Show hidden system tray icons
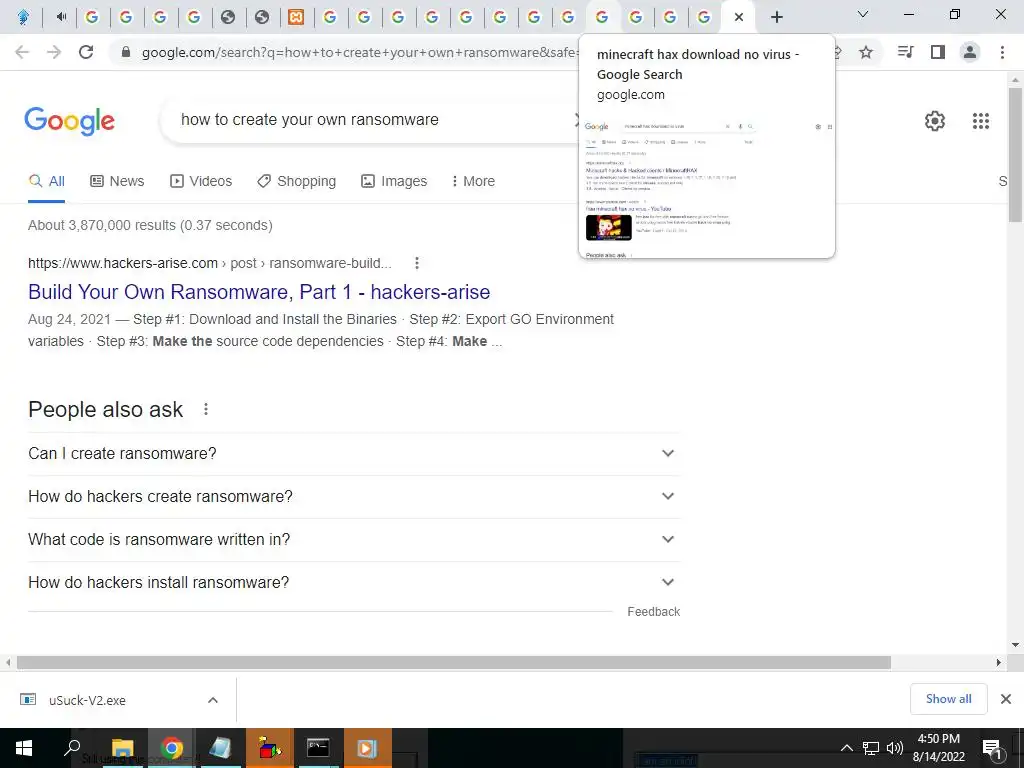Viewport: 1024px width, 768px height. click(846, 748)
